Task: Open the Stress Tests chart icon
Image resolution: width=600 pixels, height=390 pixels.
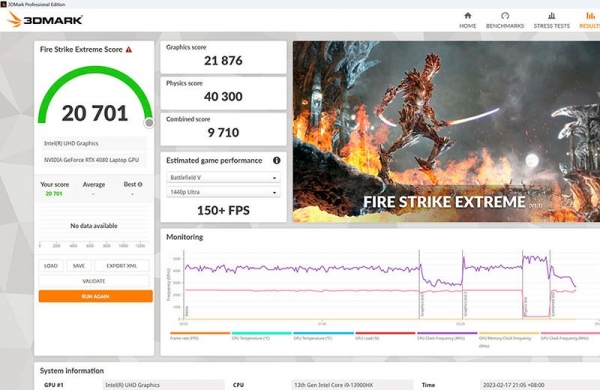Action: click(x=551, y=16)
